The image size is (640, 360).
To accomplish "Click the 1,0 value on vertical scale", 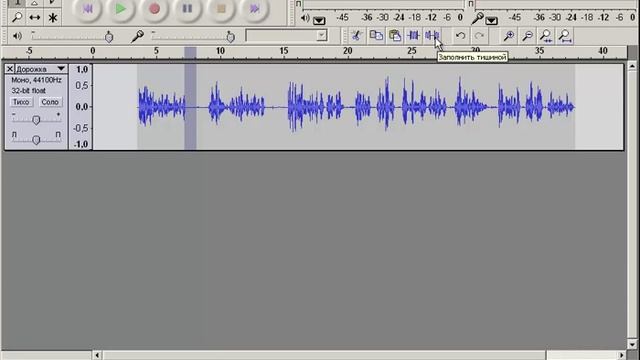I will pyautogui.click(x=82, y=69).
